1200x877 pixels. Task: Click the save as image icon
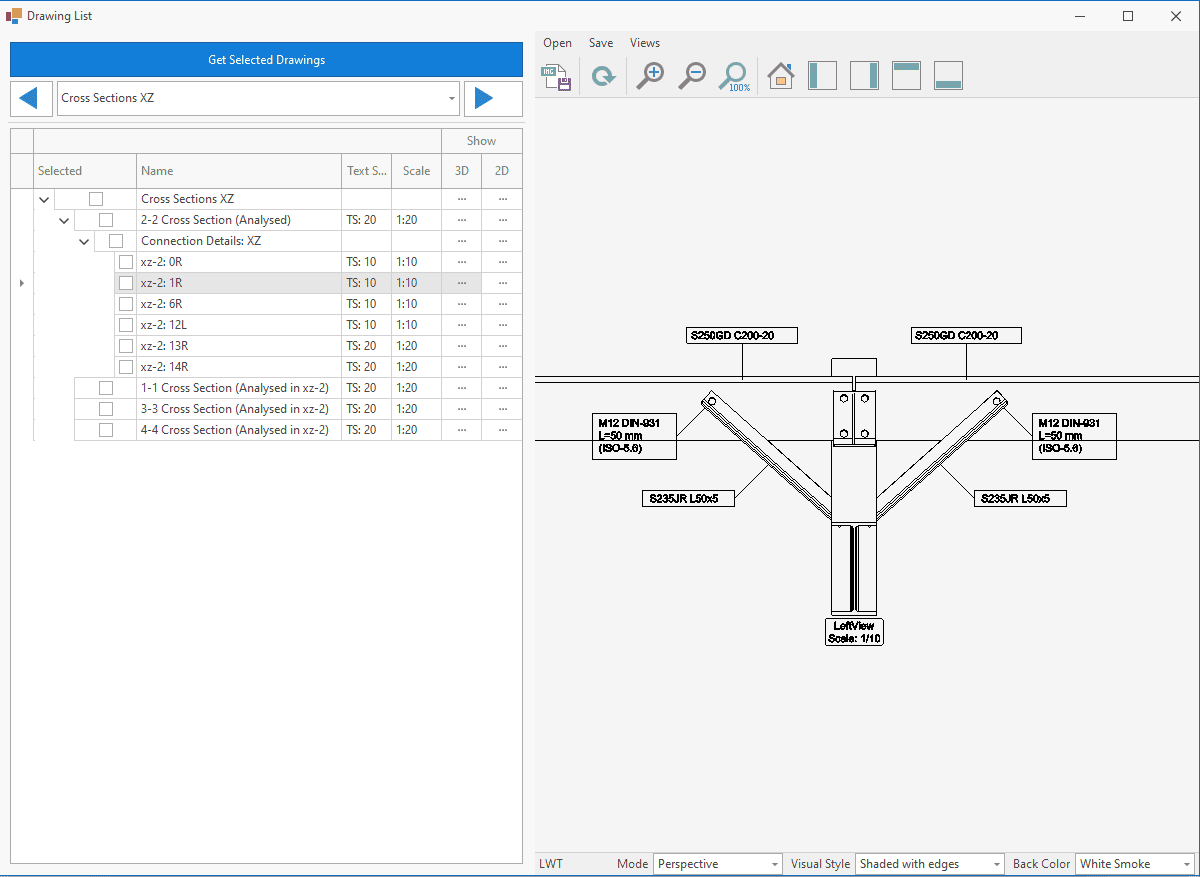click(x=556, y=76)
